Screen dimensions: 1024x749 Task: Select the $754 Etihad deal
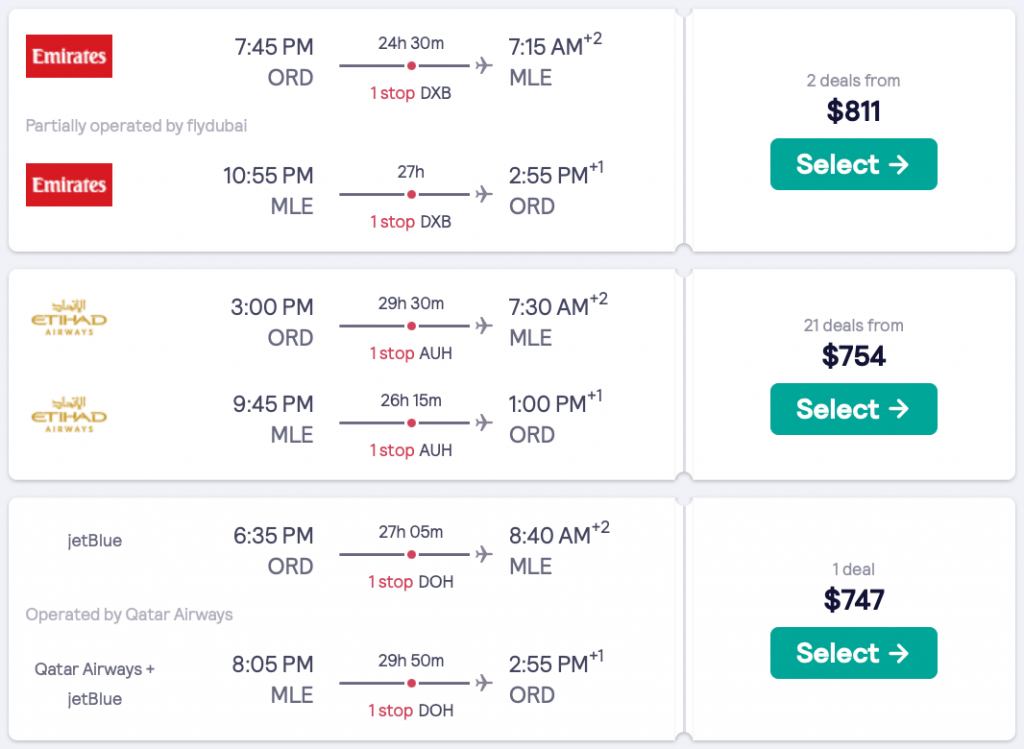coord(853,409)
